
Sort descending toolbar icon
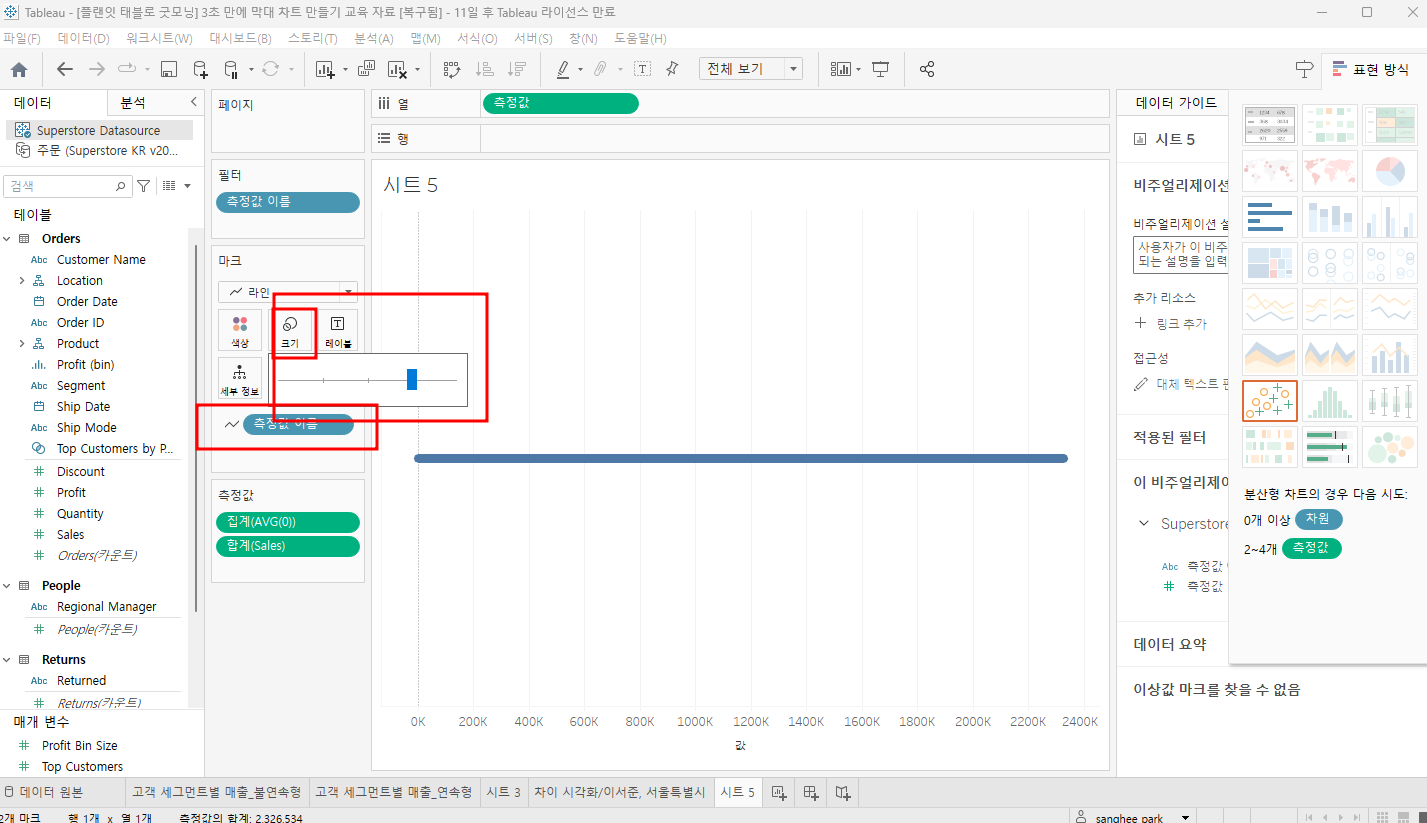pyautogui.click(x=516, y=69)
